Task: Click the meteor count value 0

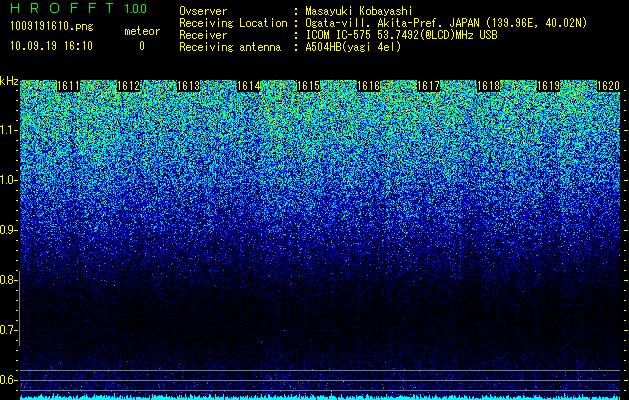Action: click(142, 46)
